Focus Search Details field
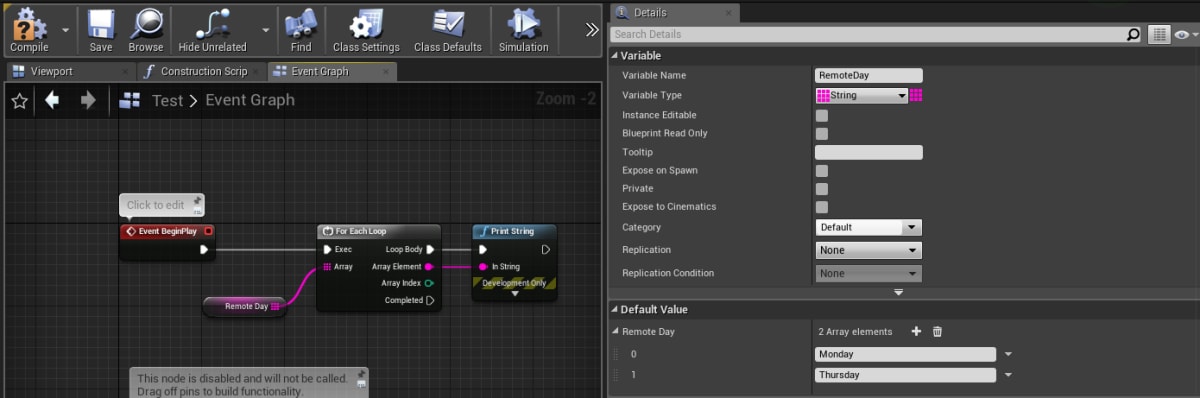1200x398 pixels. click(x=866, y=34)
